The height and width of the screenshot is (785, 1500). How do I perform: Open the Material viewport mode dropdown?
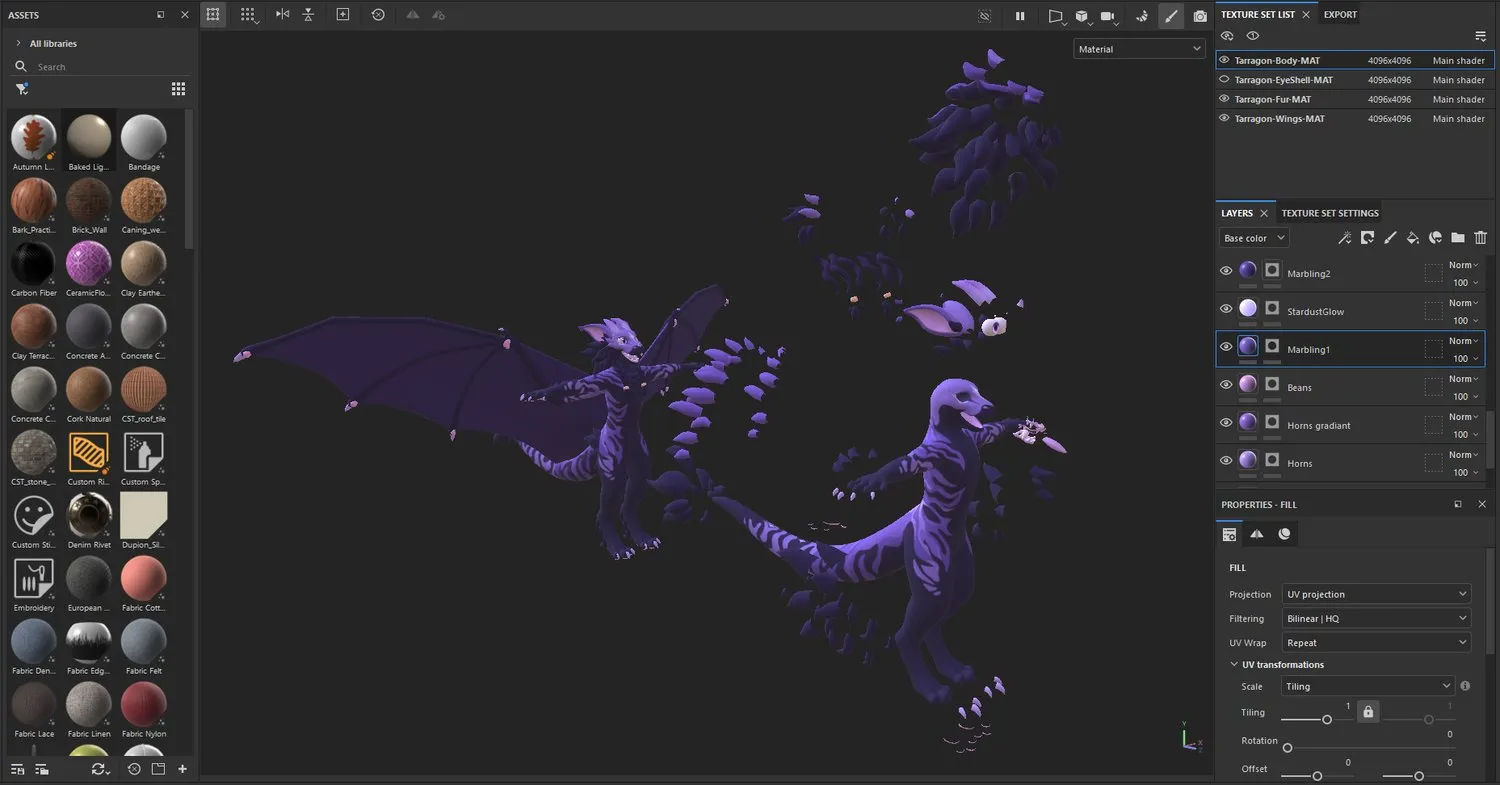point(1140,49)
